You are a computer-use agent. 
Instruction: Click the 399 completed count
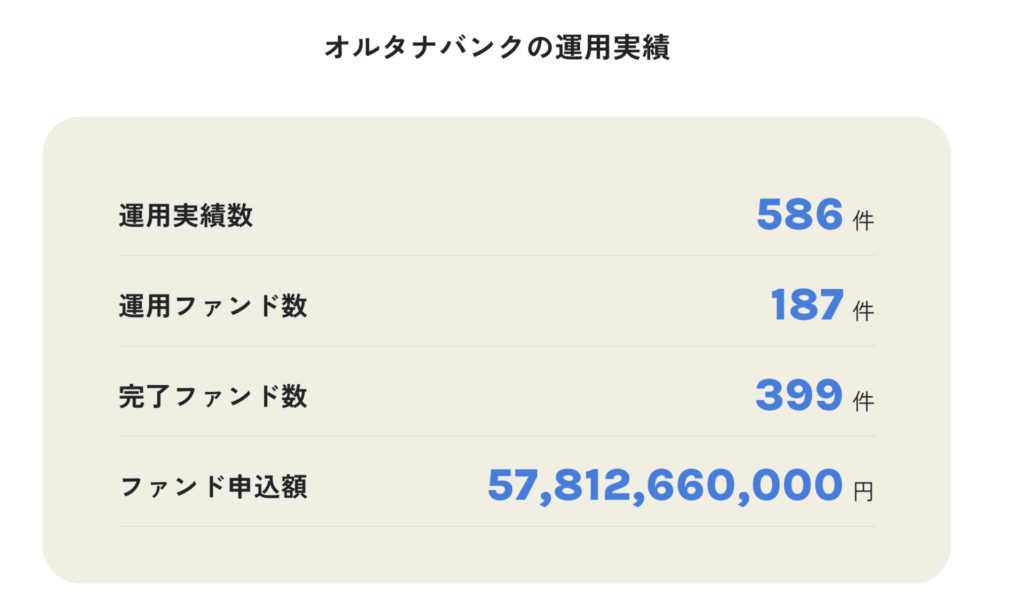799,395
